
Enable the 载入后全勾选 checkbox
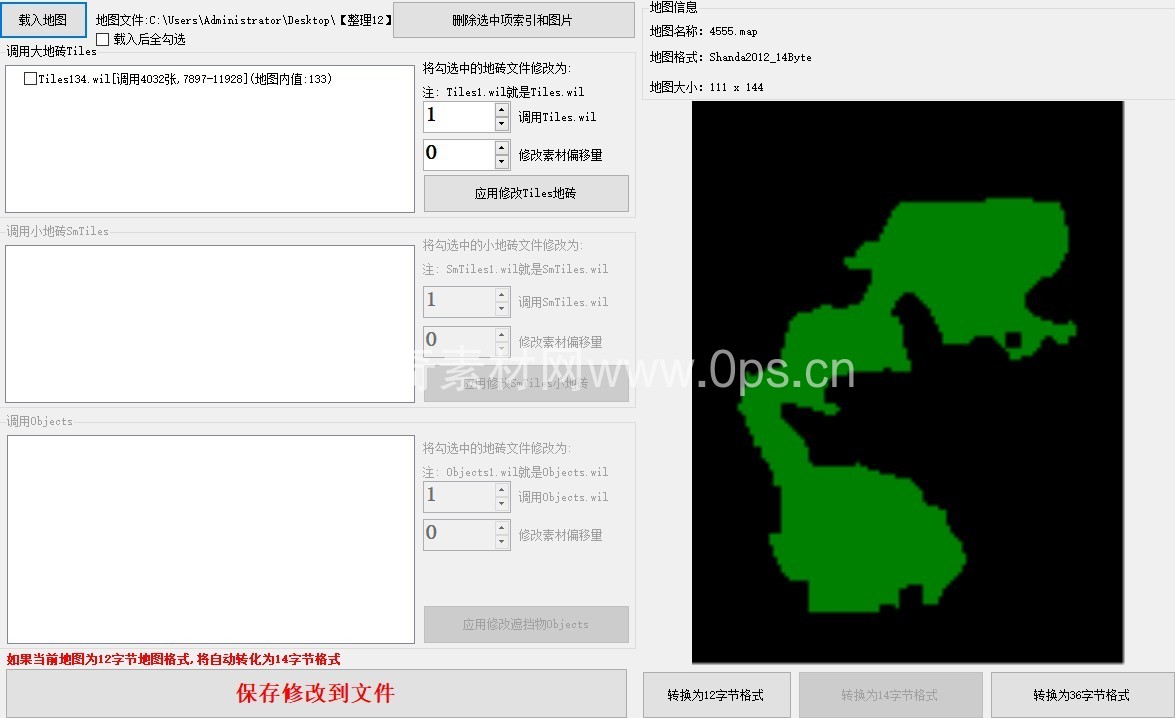(103, 40)
